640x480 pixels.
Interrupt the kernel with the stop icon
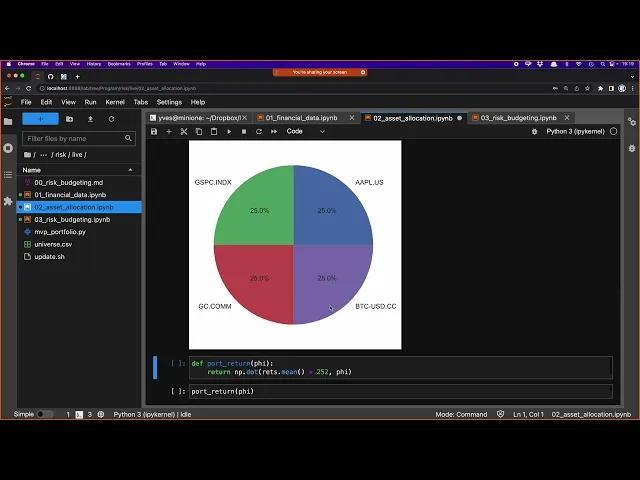[244, 131]
